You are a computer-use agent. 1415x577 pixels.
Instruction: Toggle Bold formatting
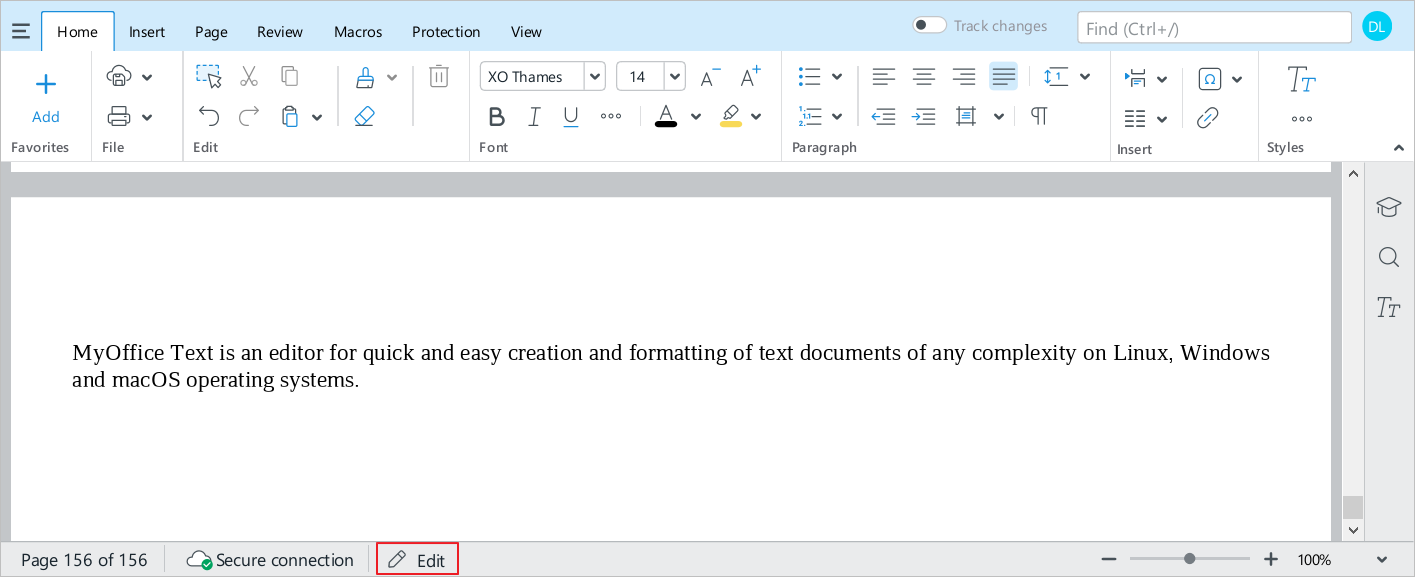[x=496, y=117]
